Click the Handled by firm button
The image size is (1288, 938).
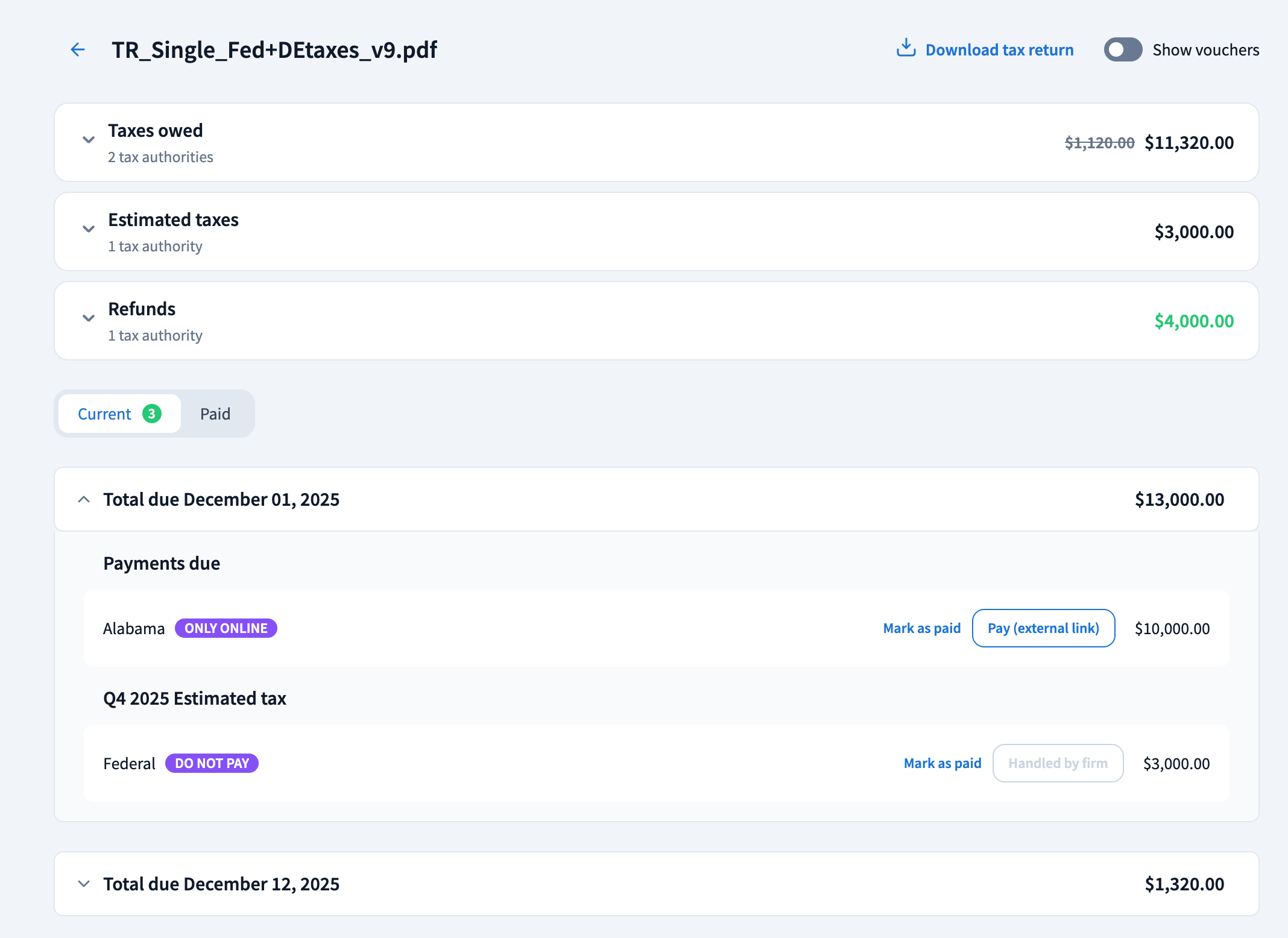click(1058, 763)
